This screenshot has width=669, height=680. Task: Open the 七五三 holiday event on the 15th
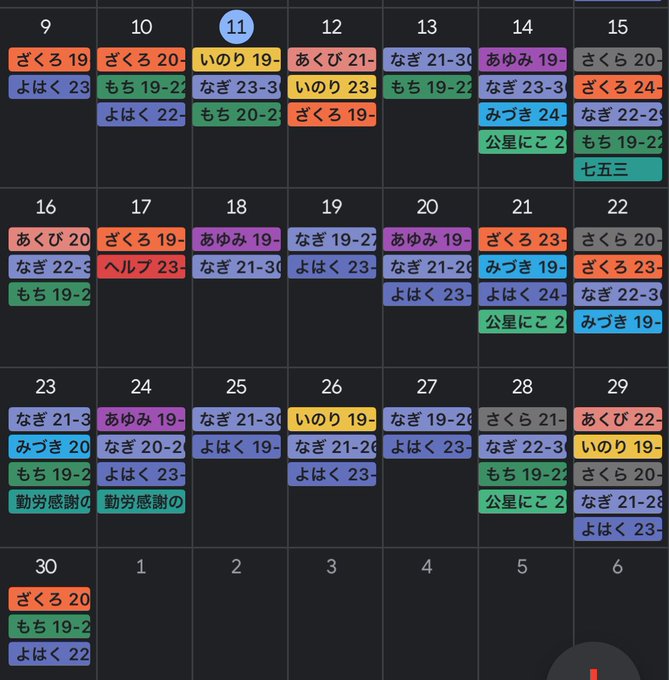618,169
